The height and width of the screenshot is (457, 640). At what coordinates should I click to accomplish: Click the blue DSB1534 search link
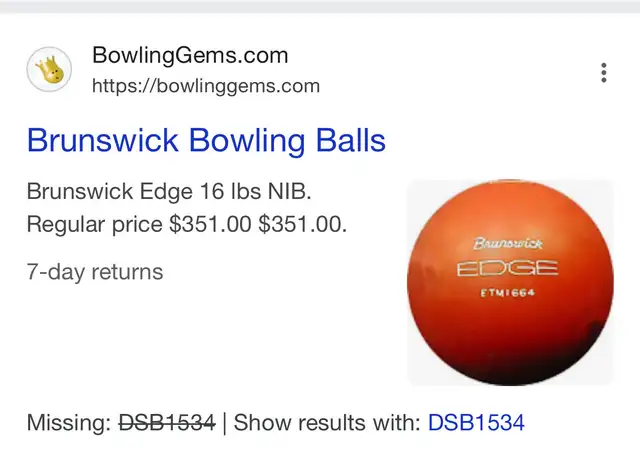(x=476, y=422)
